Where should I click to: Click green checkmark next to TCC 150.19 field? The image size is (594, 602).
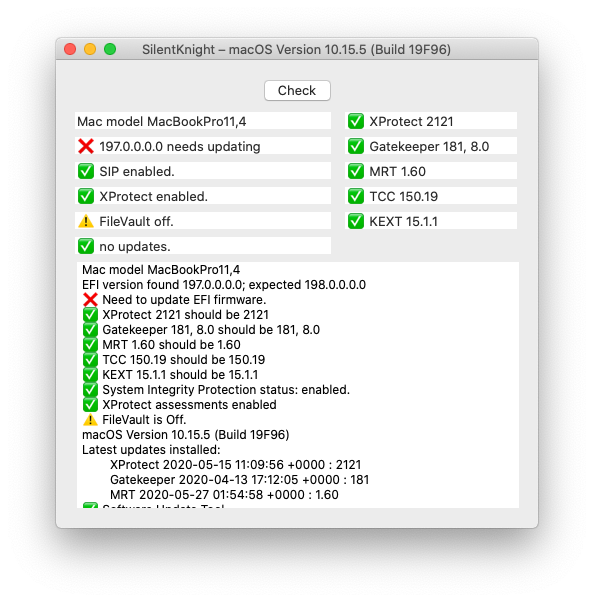click(x=356, y=196)
